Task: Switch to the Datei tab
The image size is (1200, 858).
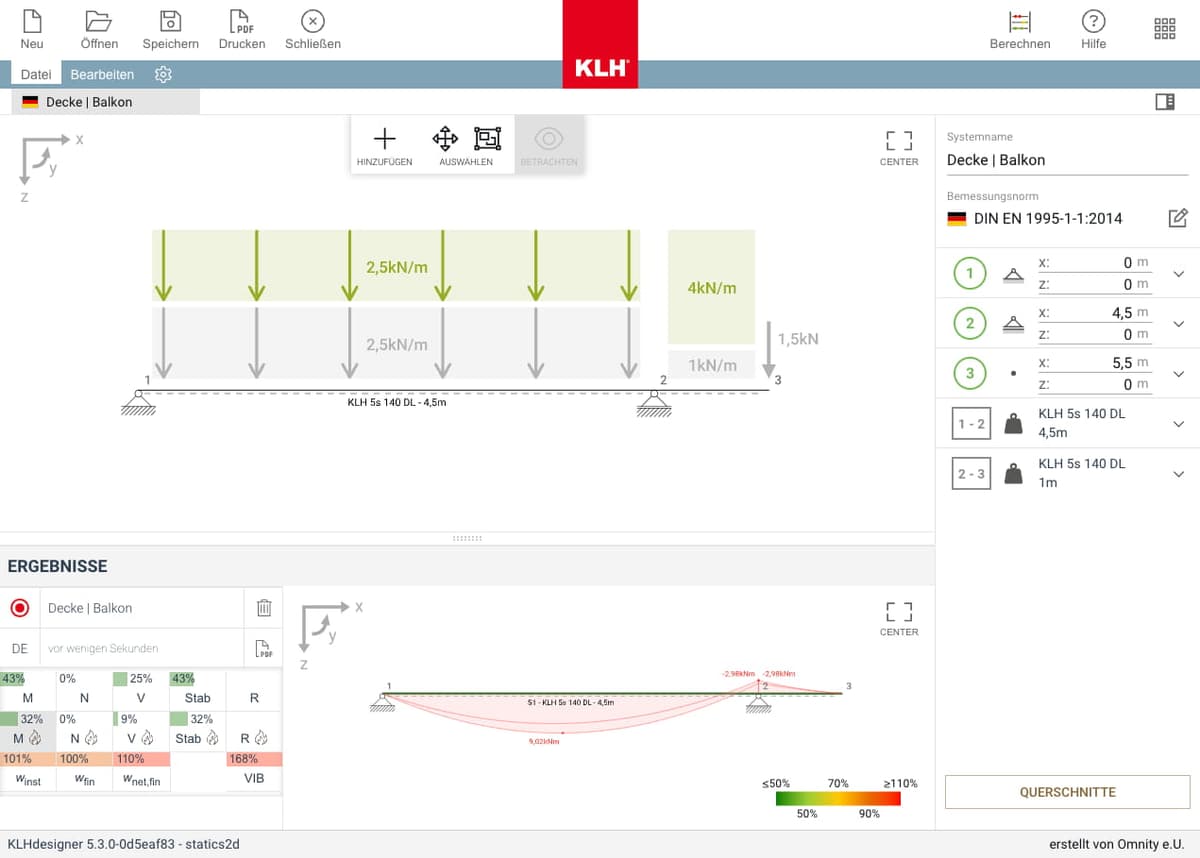Action: tap(35, 74)
